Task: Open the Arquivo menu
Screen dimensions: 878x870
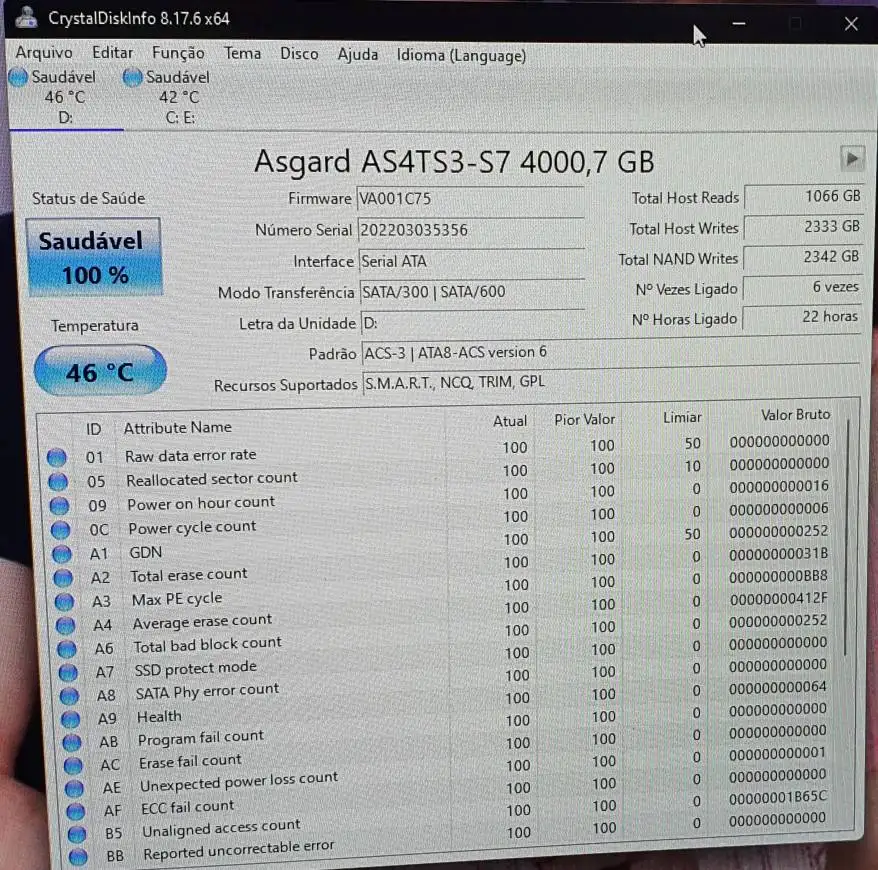Action: click(x=44, y=53)
